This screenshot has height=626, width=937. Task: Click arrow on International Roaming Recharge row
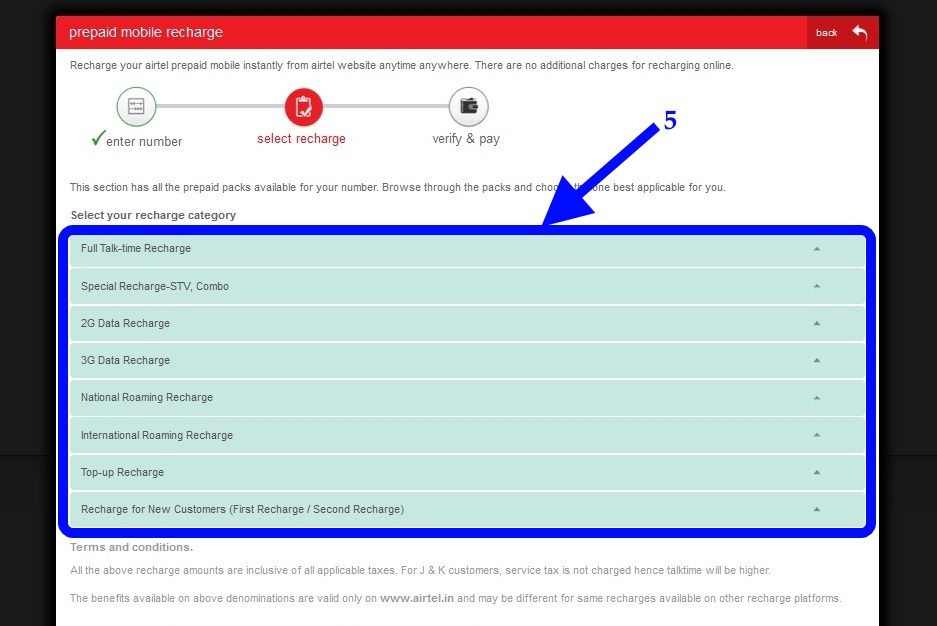pyautogui.click(x=817, y=435)
